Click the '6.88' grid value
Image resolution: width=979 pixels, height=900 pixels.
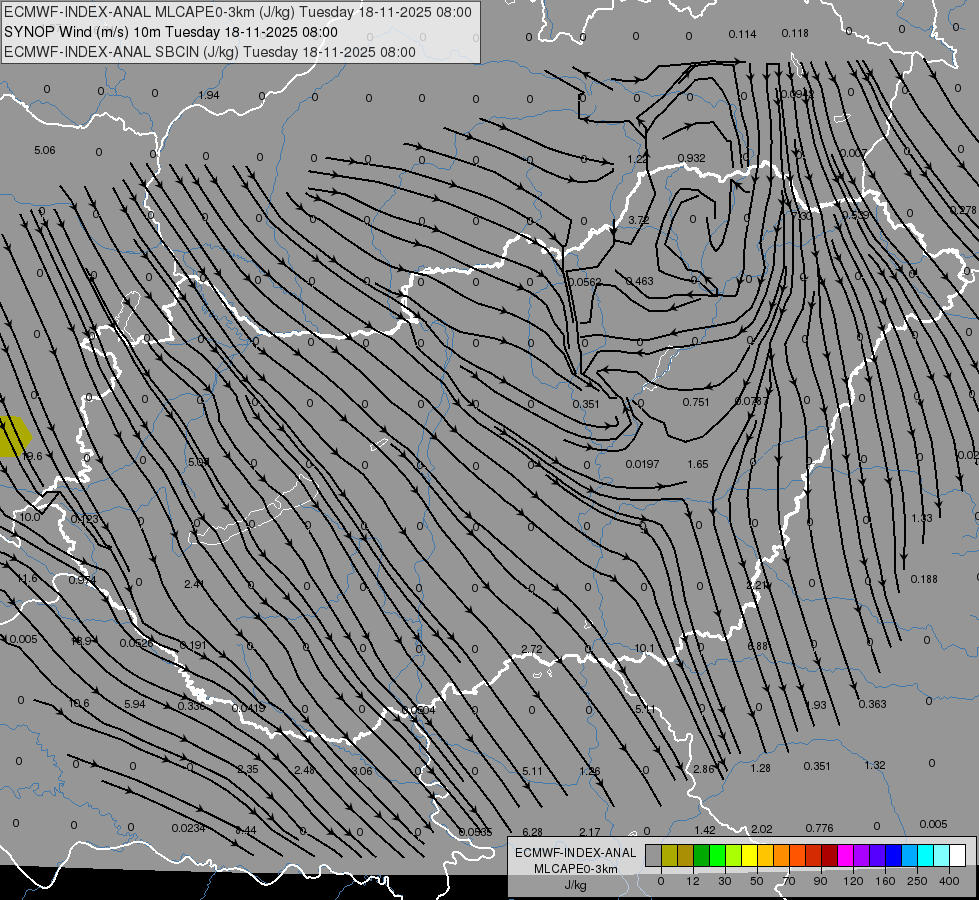757,646
